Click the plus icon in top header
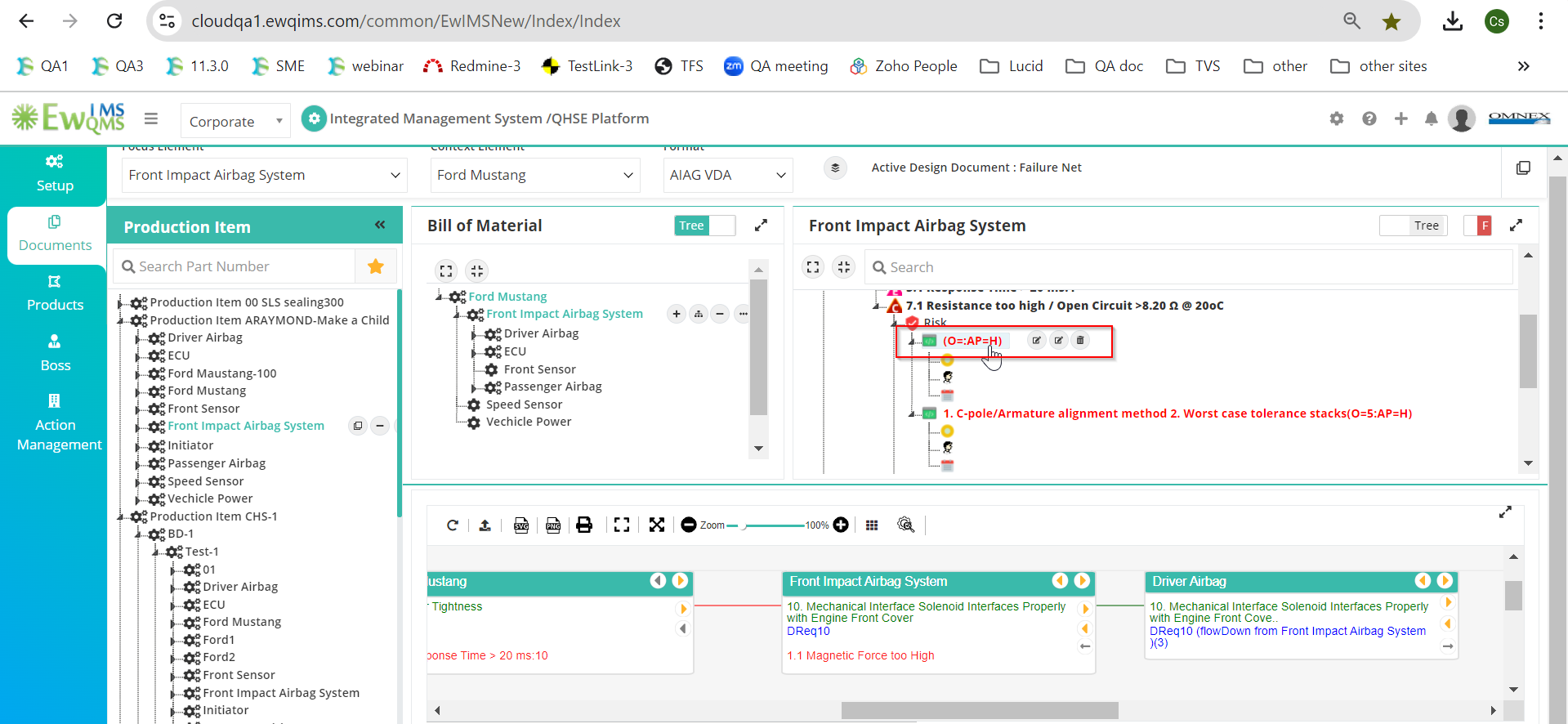The image size is (1568, 724). 1401,118
